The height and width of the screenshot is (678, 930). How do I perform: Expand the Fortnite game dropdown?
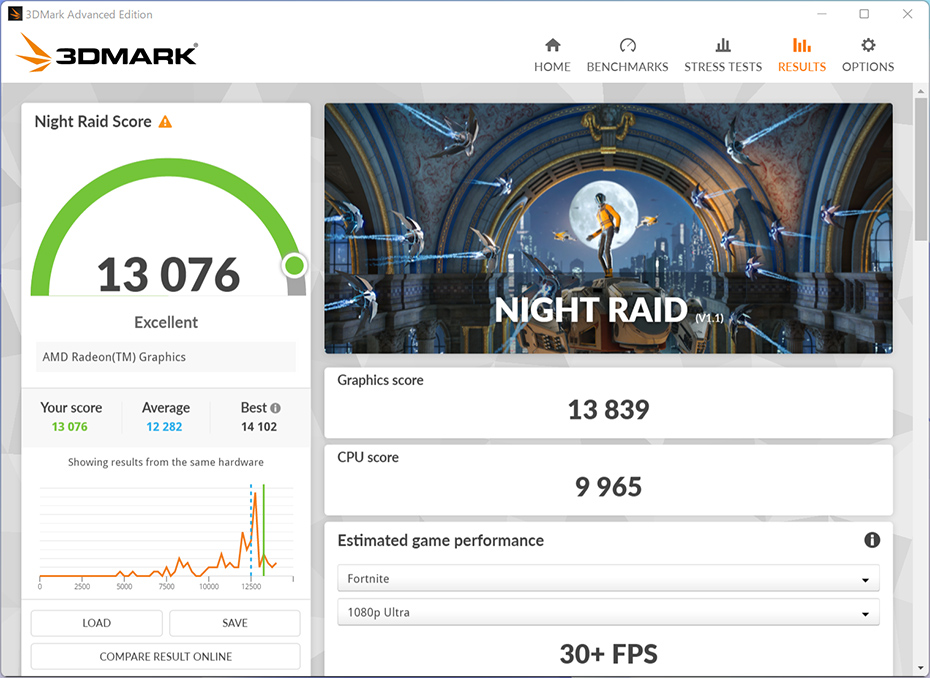click(608, 578)
